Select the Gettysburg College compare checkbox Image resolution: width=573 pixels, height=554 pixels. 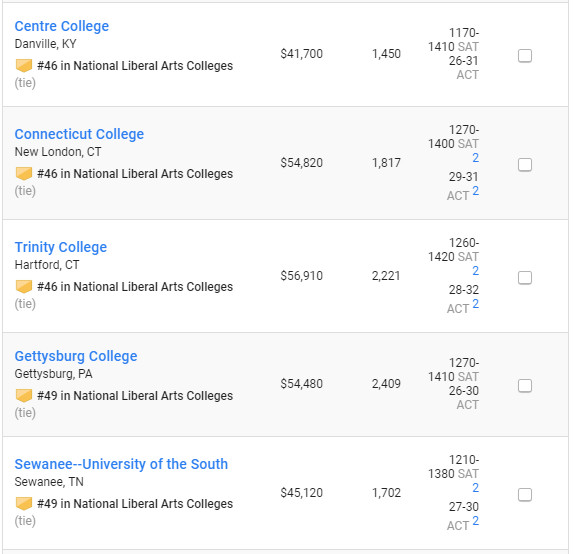(x=525, y=386)
